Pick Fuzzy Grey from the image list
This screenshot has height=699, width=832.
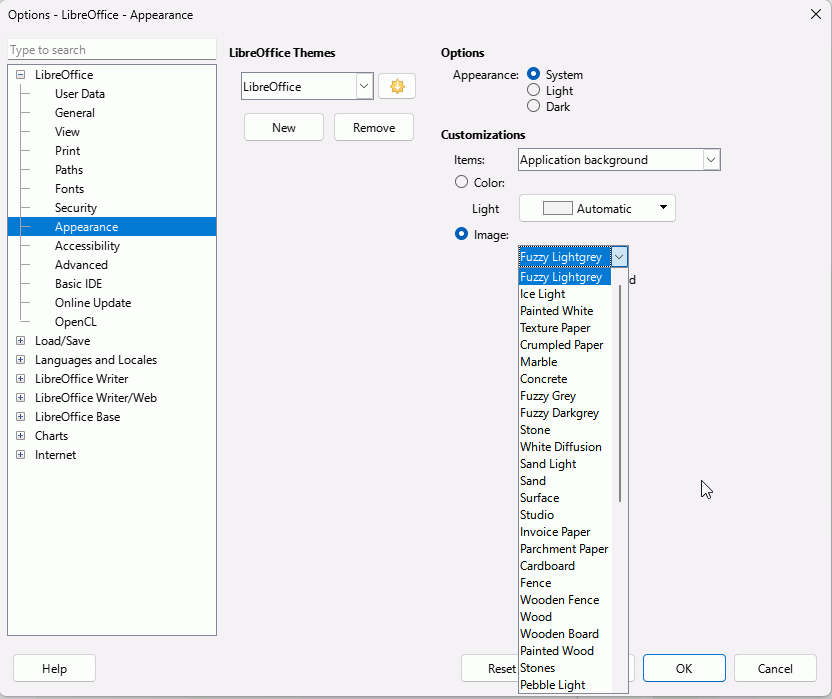(565, 396)
